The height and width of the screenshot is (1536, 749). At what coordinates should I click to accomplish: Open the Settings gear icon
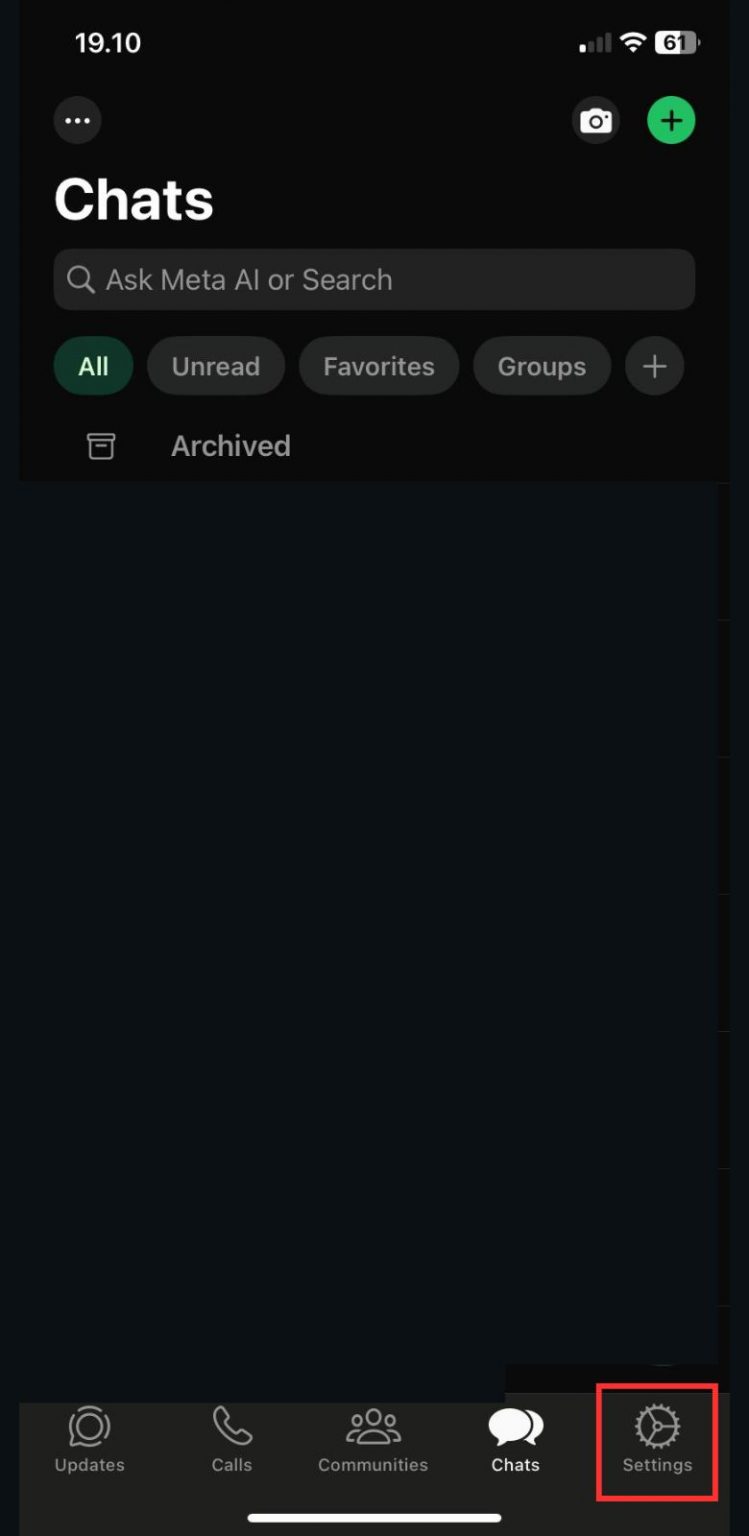click(657, 1427)
